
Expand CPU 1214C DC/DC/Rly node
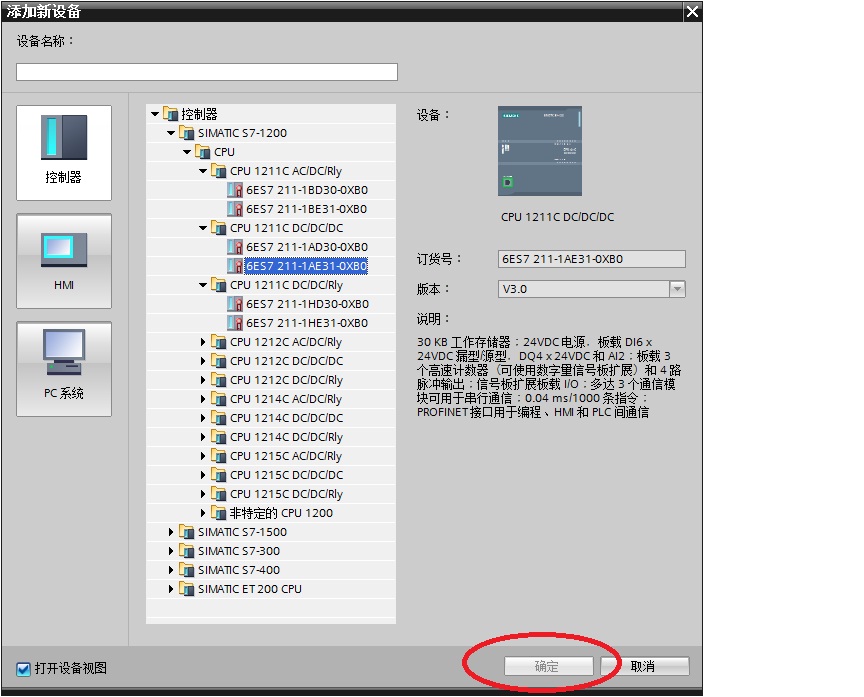pos(203,437)
